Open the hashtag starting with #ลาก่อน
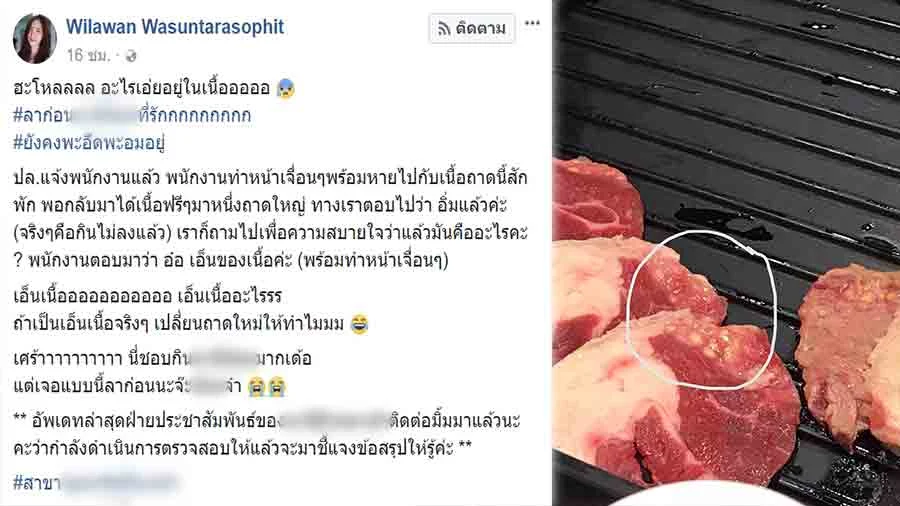This screenshot has width=900, height=506. [132, 115]
